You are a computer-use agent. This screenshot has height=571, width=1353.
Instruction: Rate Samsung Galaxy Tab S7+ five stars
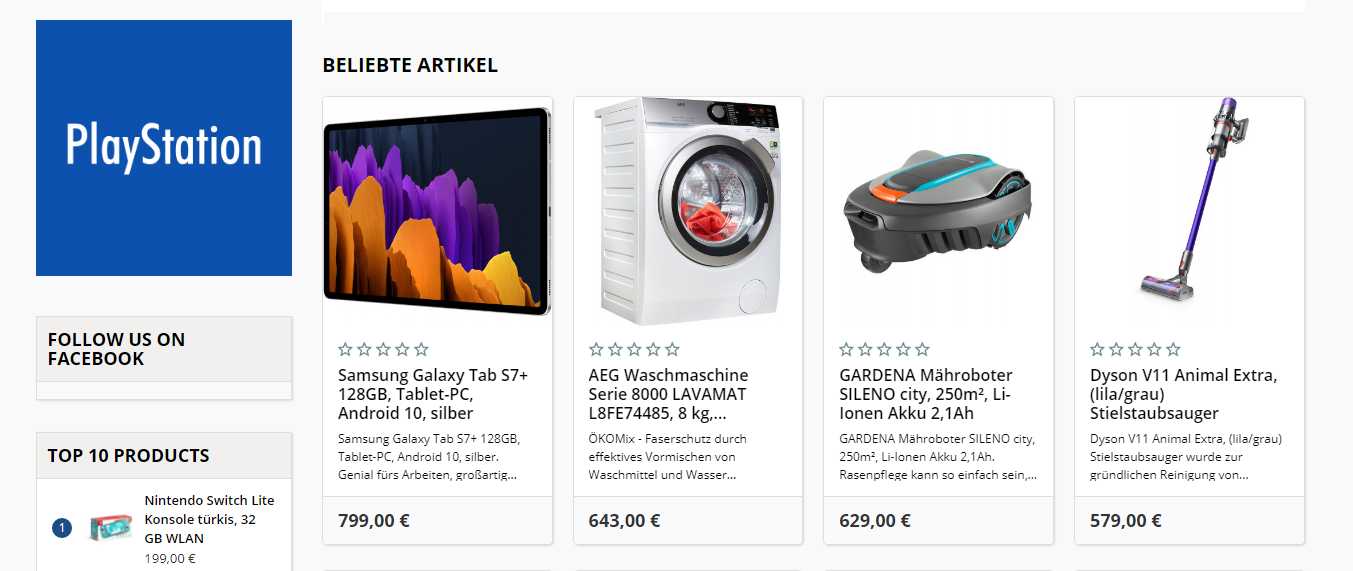click(x=421, y=349)
